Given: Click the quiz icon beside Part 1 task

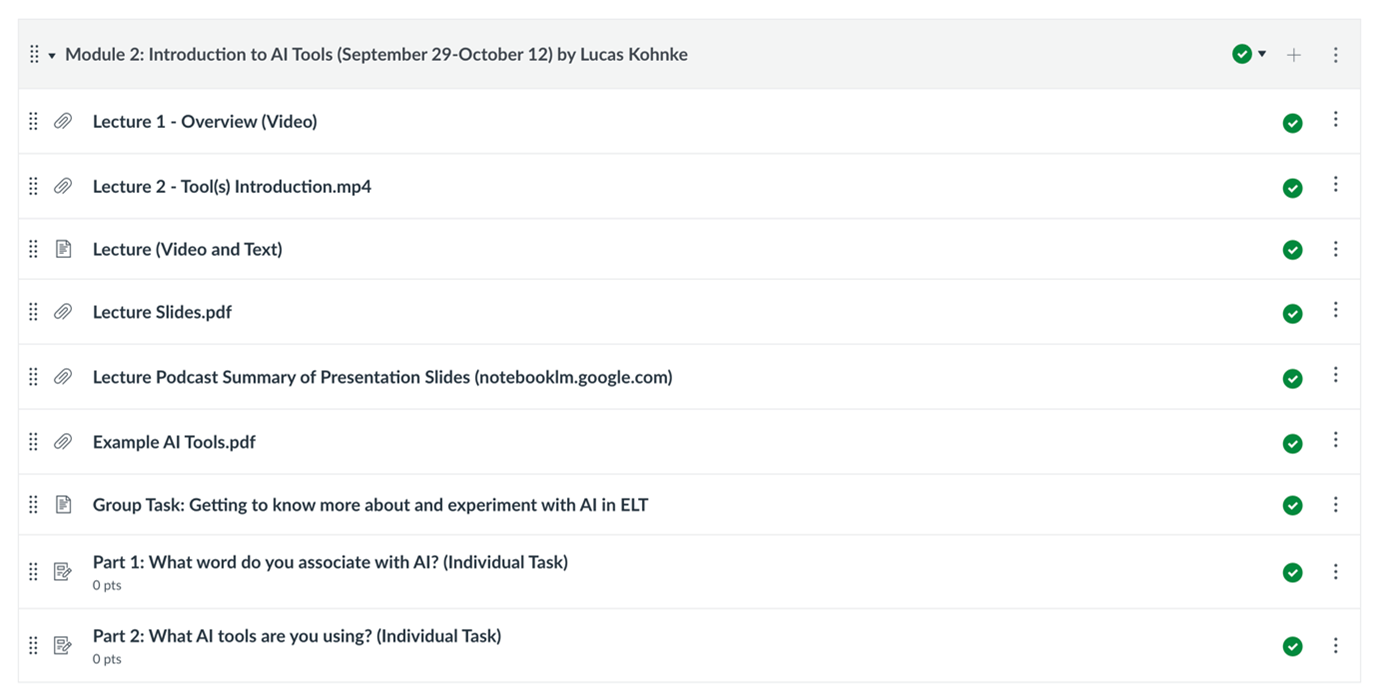Looking at the screenshot, I should (x=63, y=571).
